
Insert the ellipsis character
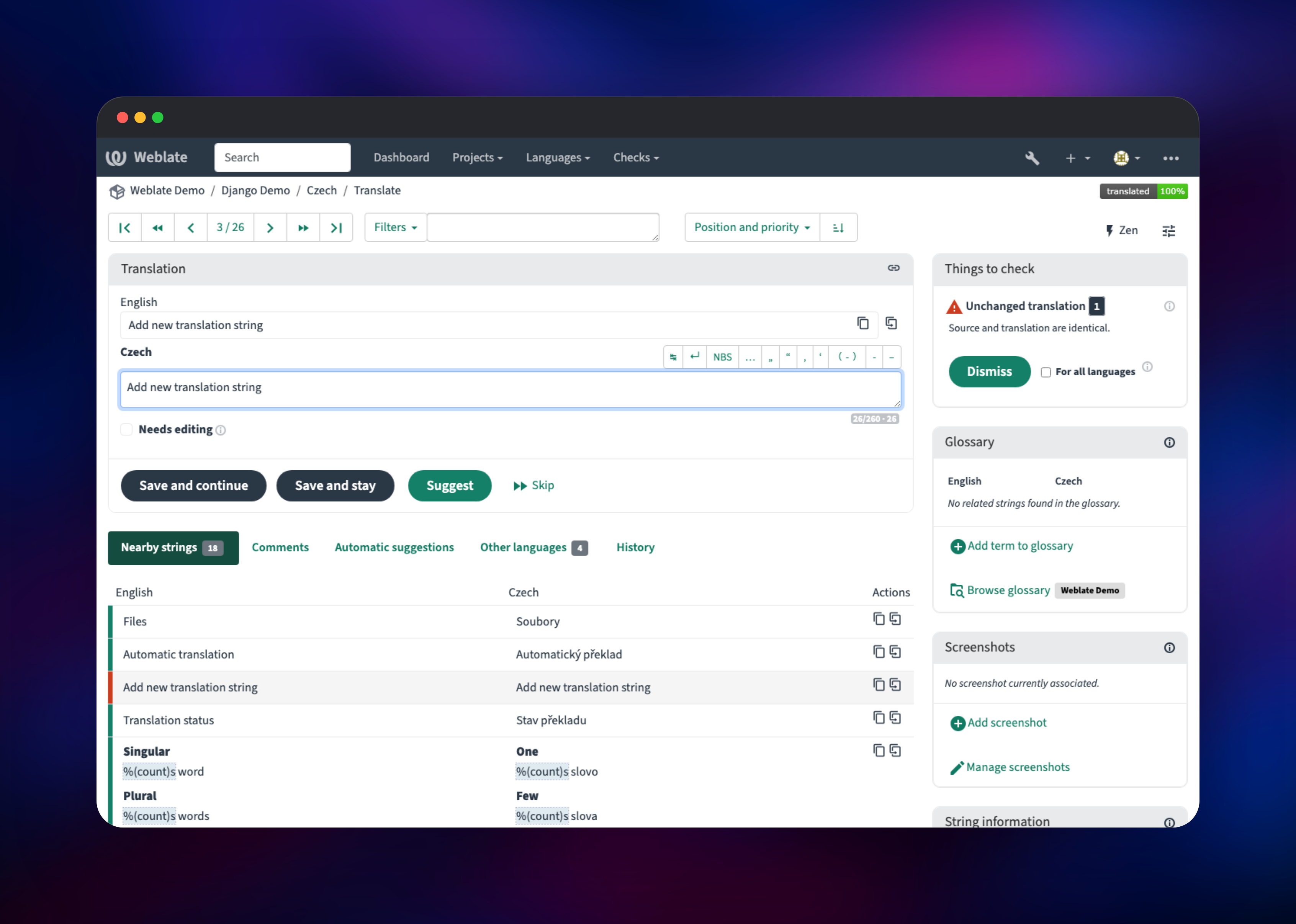click(x=750, y=357)
